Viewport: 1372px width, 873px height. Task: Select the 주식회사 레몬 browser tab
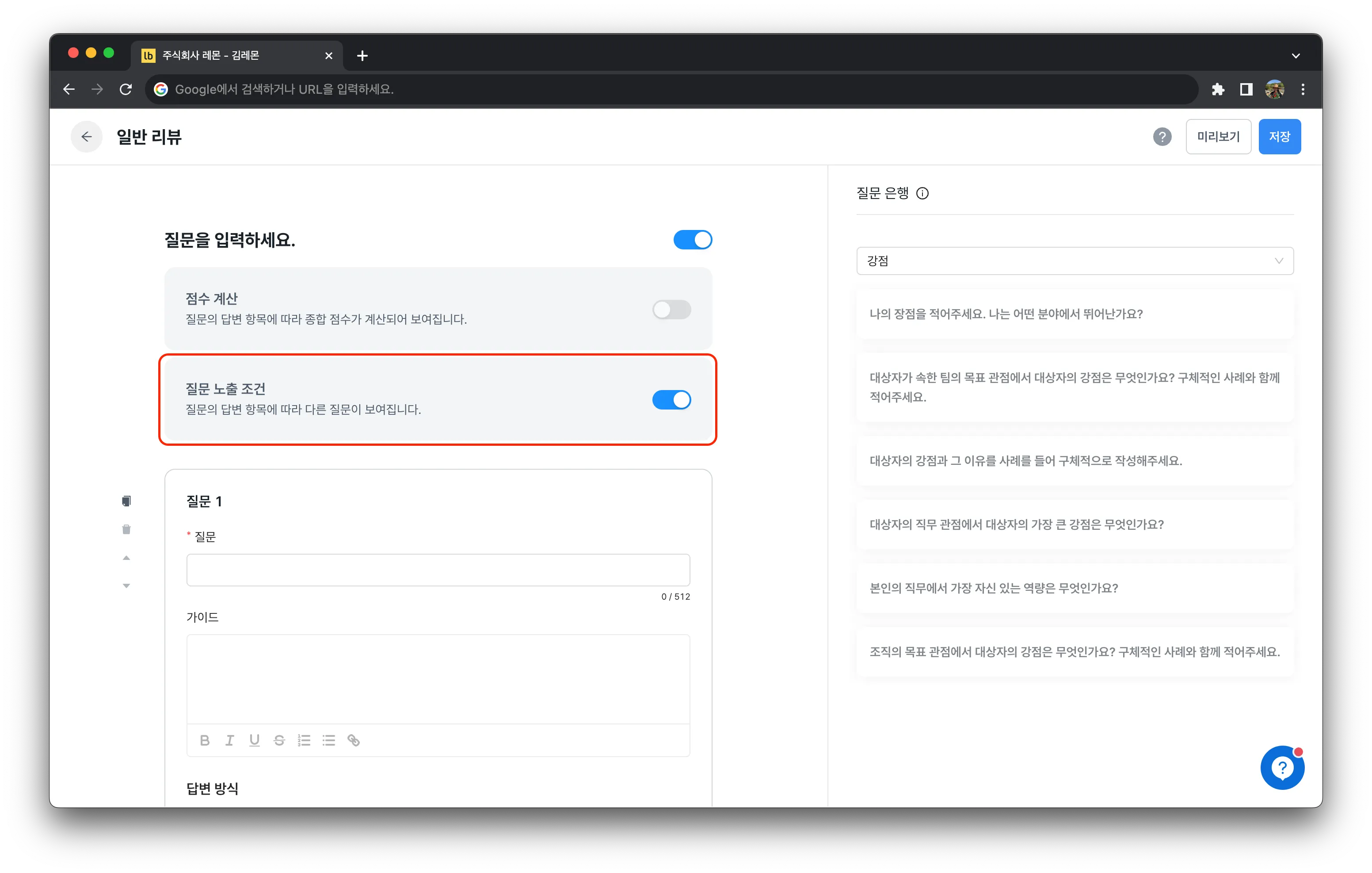[x=236, y=55]
